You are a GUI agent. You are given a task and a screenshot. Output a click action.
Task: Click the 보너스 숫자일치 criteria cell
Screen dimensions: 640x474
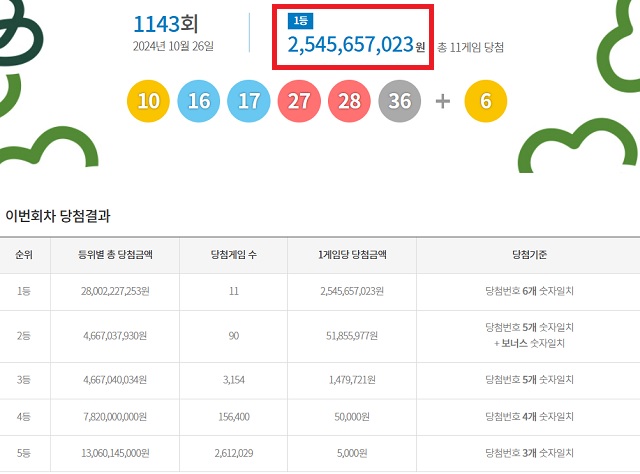click(529, 335)
